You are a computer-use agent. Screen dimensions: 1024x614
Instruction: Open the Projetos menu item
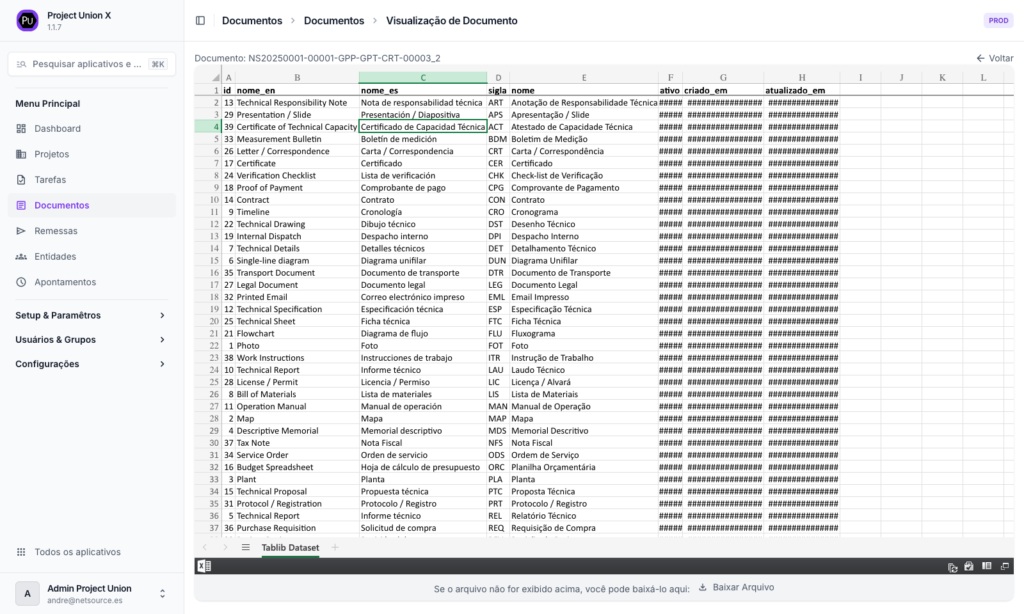(91, 154)
